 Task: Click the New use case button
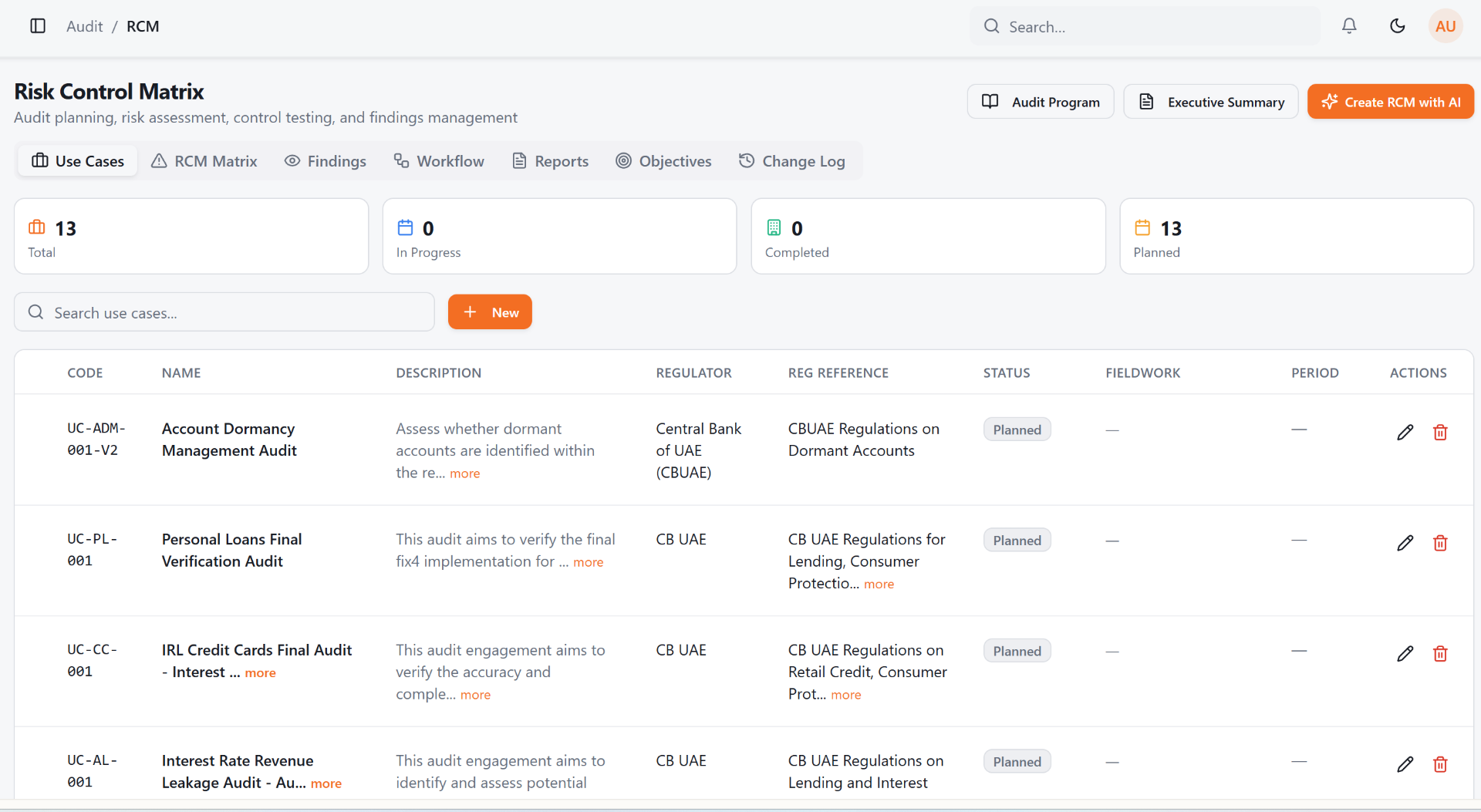[x=490, y=312]
